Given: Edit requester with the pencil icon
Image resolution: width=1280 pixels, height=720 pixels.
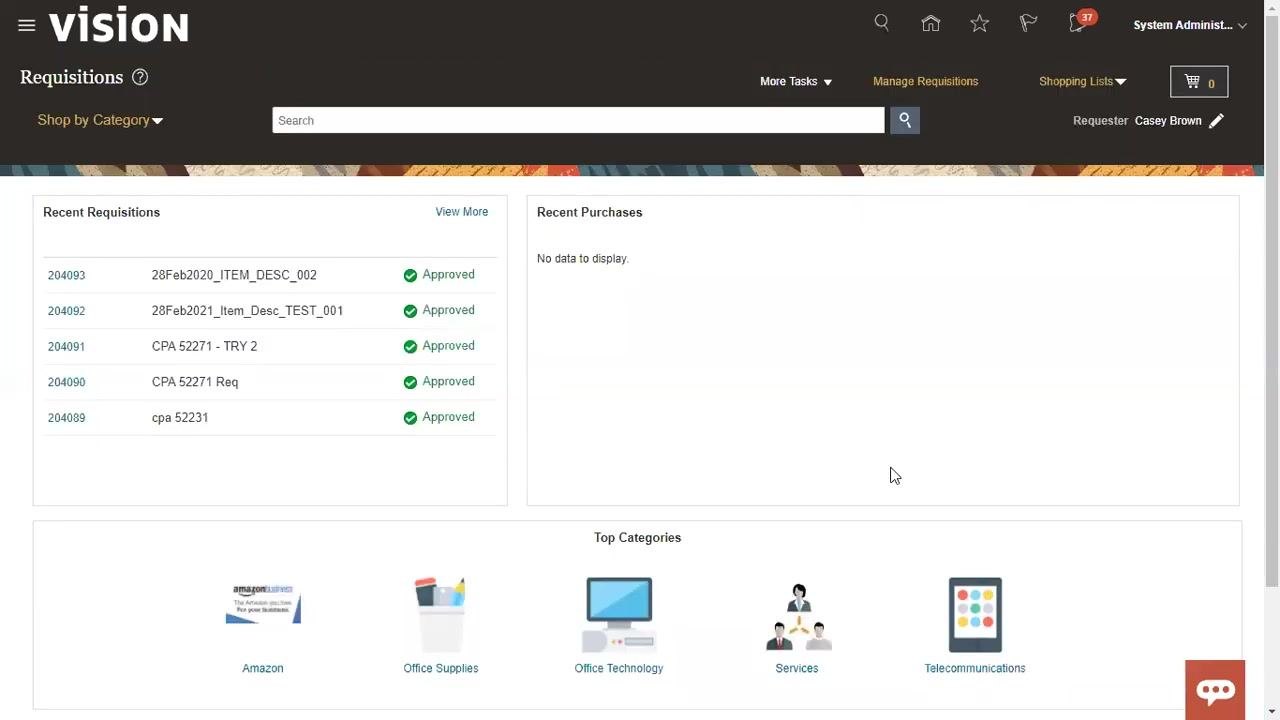Looking at the screenshot, I should click(x=1216, y=121).
